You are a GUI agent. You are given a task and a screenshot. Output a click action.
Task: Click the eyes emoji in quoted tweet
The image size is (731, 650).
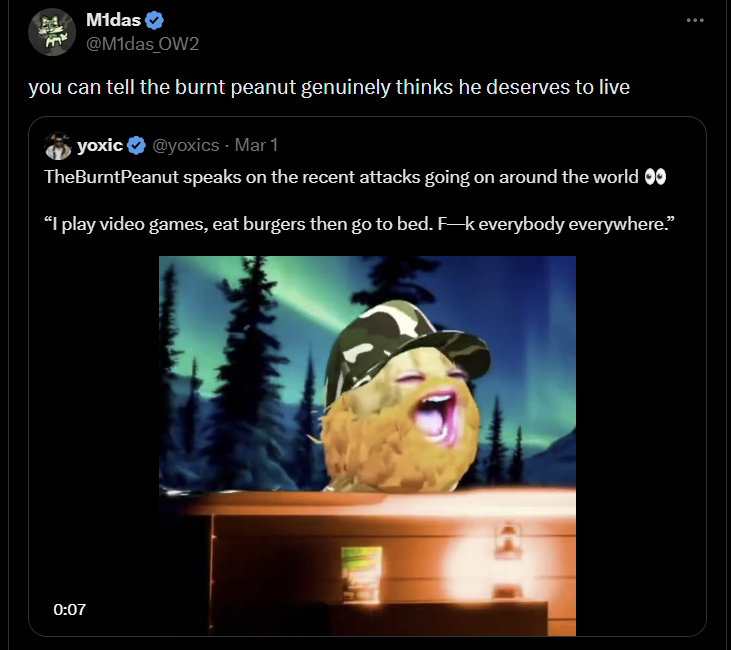click(656, 177)
